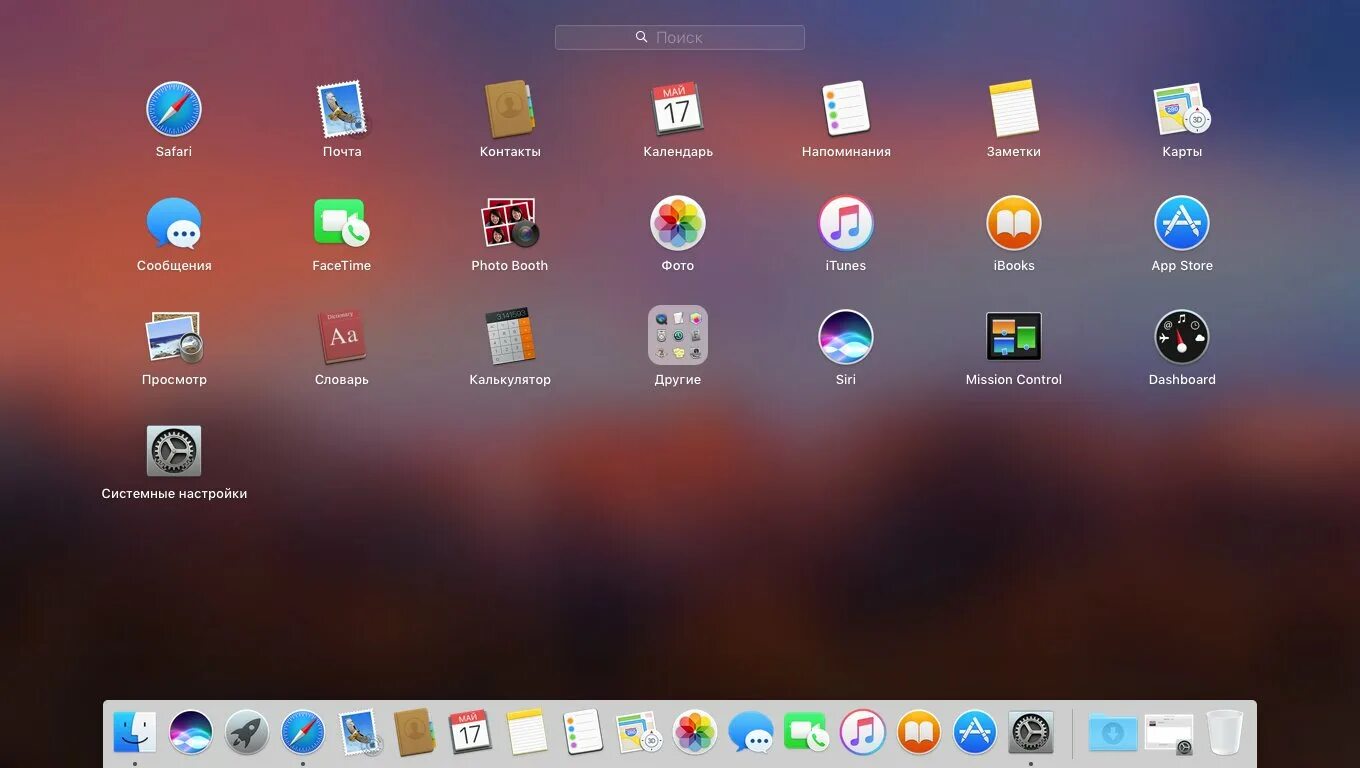Open System Preferences gear in the Dock
This screenshot has height=768, width=1360.
[1031, 733]
